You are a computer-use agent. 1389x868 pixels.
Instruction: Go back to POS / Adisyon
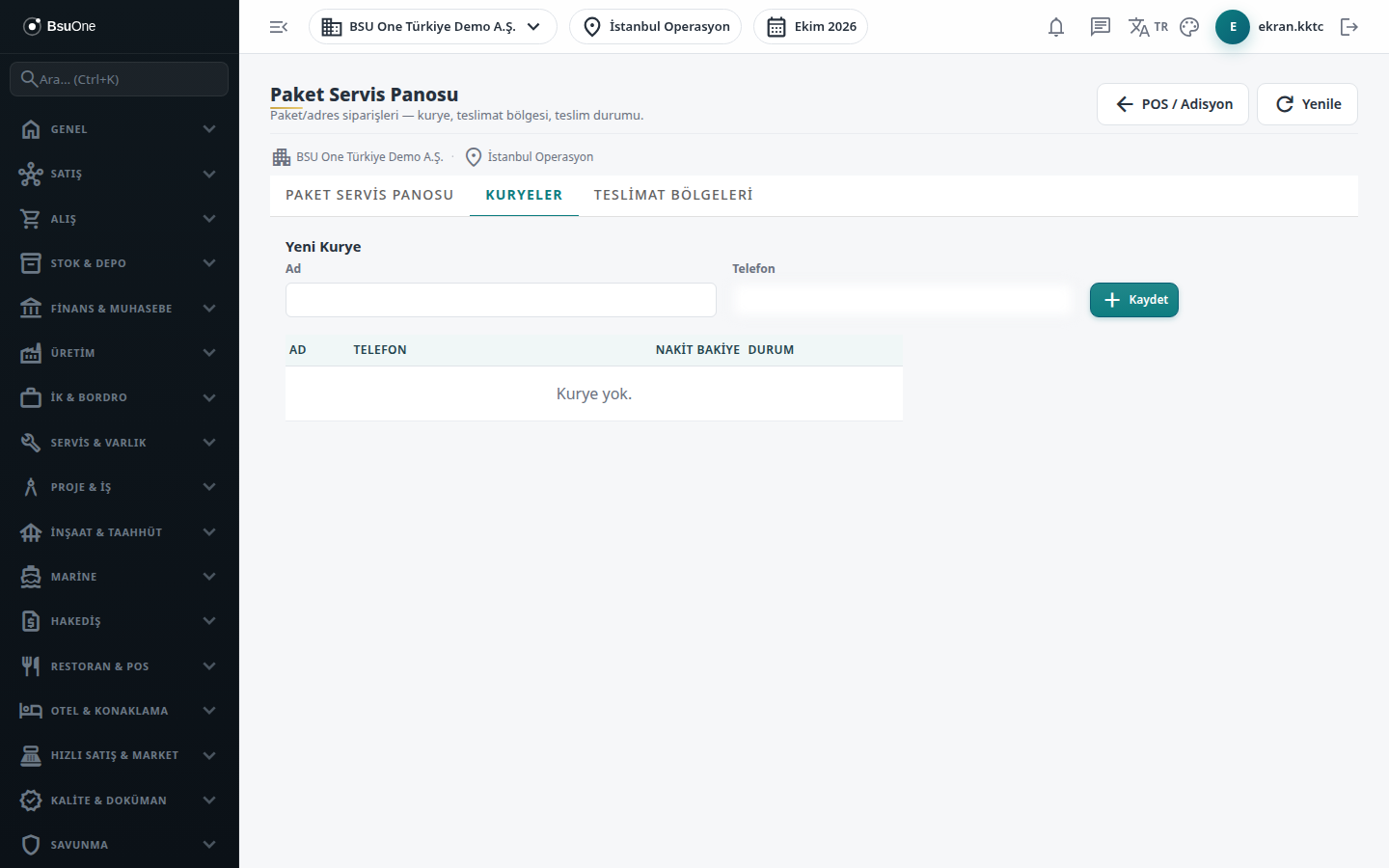[x=1173, y=104]
